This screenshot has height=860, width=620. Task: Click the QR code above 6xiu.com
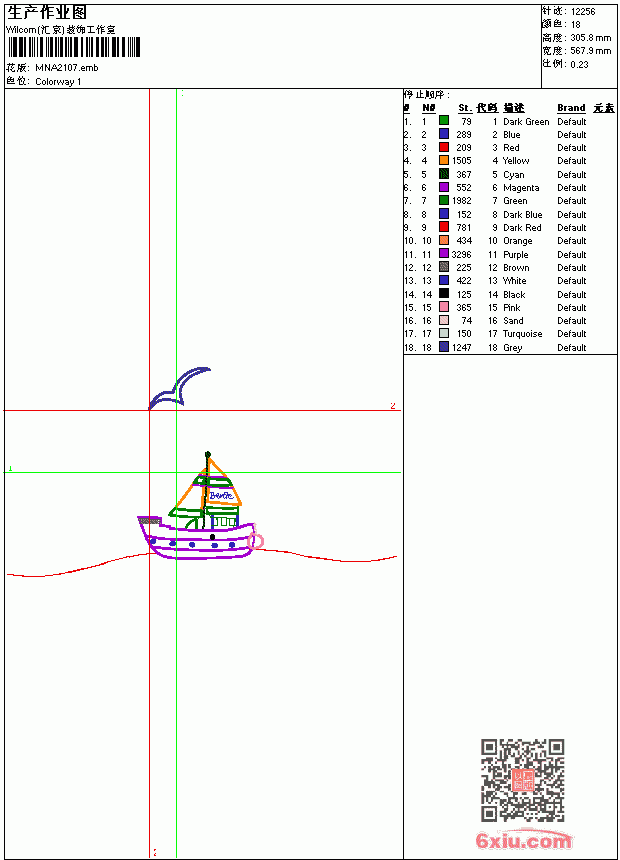[x=523, y=780]
